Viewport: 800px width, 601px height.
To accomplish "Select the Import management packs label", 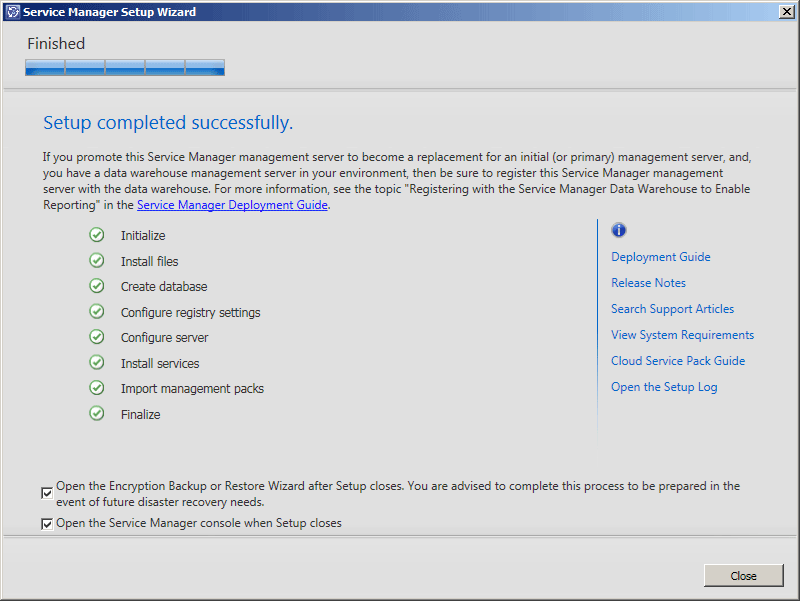I will click(192, 389).
